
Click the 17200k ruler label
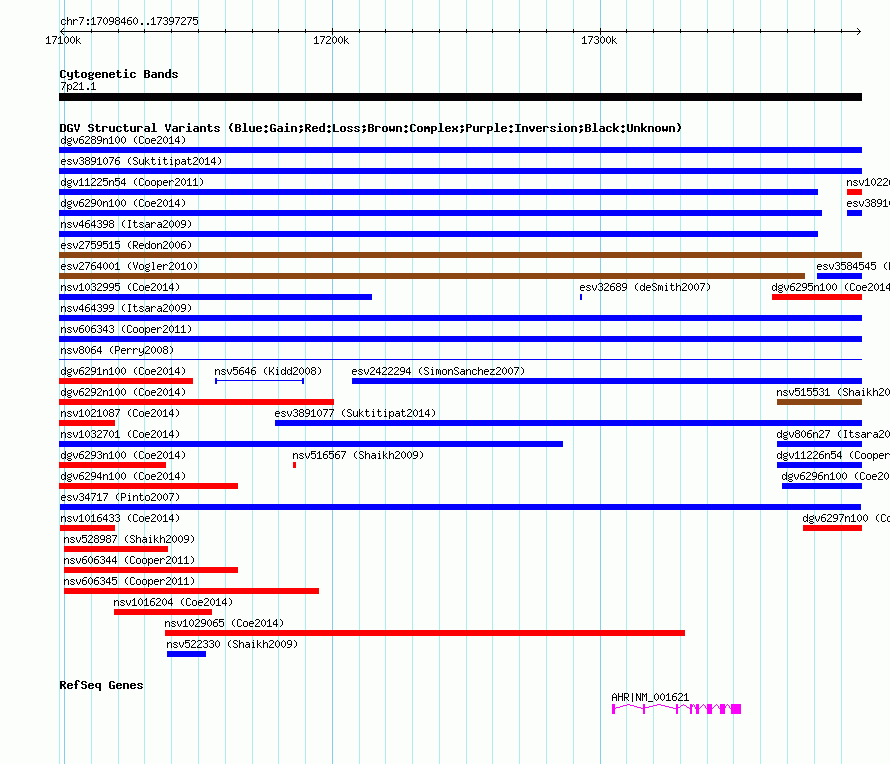click(331, 40)
